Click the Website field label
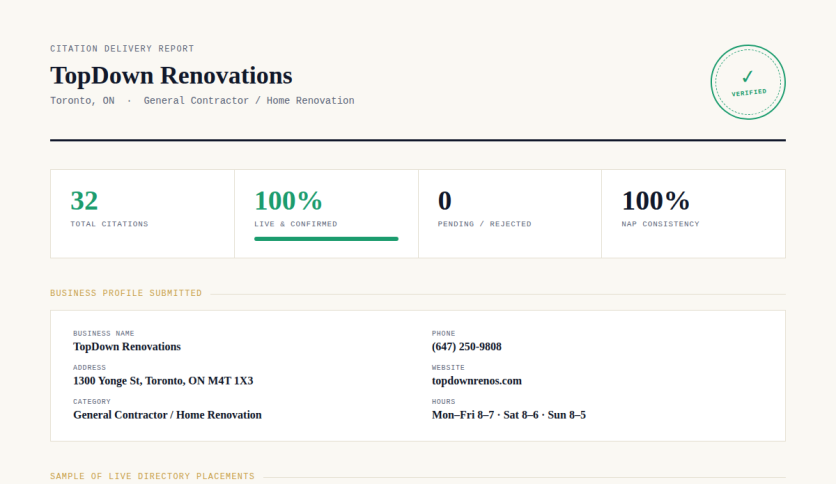836x484 pixels. pyautogui.click(x=448, y=367)
